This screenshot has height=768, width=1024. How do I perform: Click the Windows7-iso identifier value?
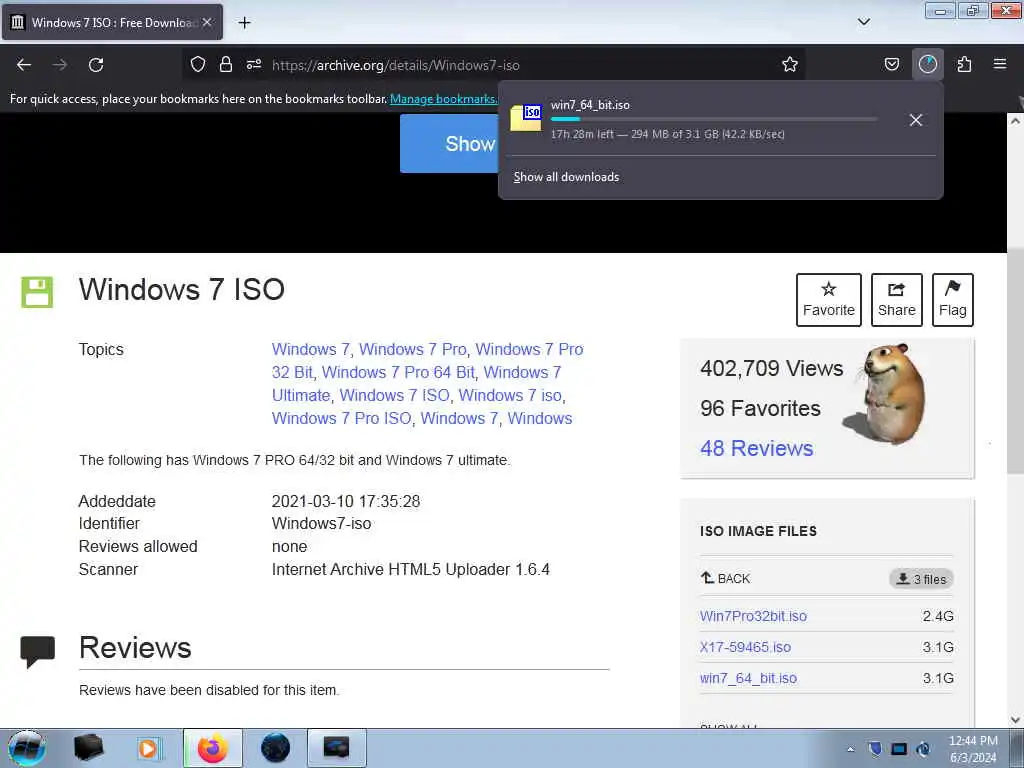pos(321,524)
